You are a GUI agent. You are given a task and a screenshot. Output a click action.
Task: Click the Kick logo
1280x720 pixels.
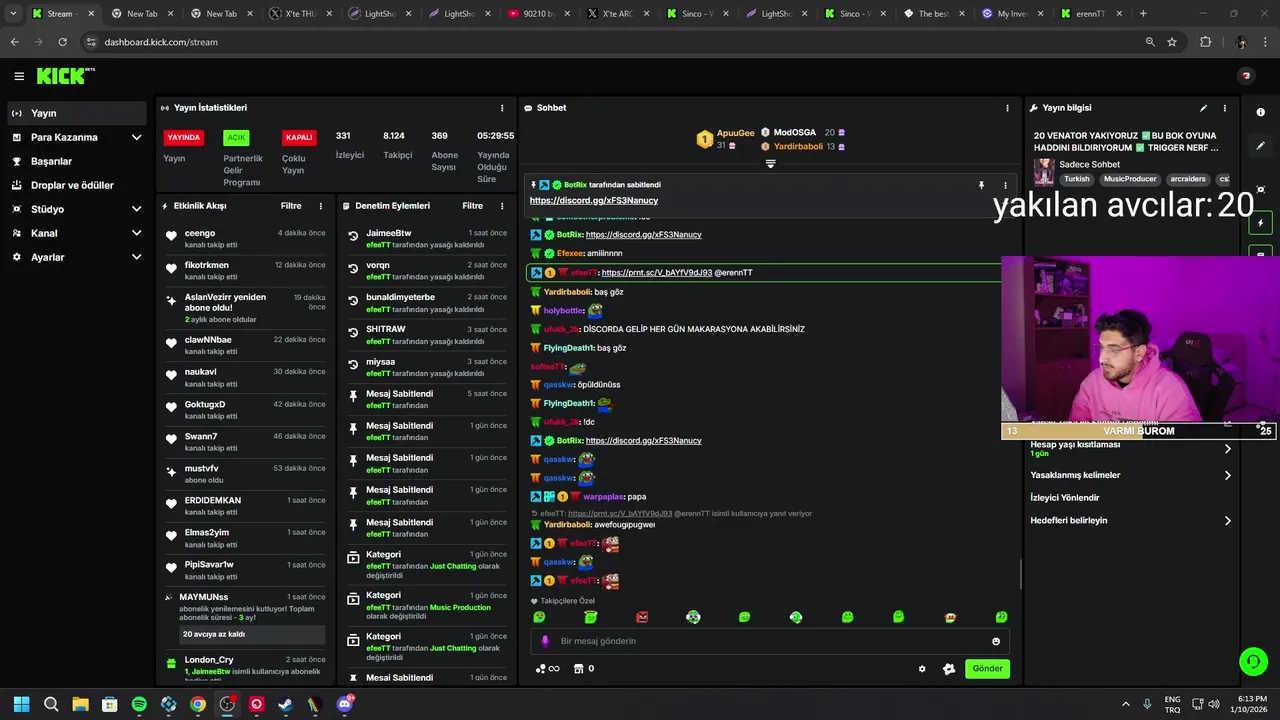click(x=64, y=76)
